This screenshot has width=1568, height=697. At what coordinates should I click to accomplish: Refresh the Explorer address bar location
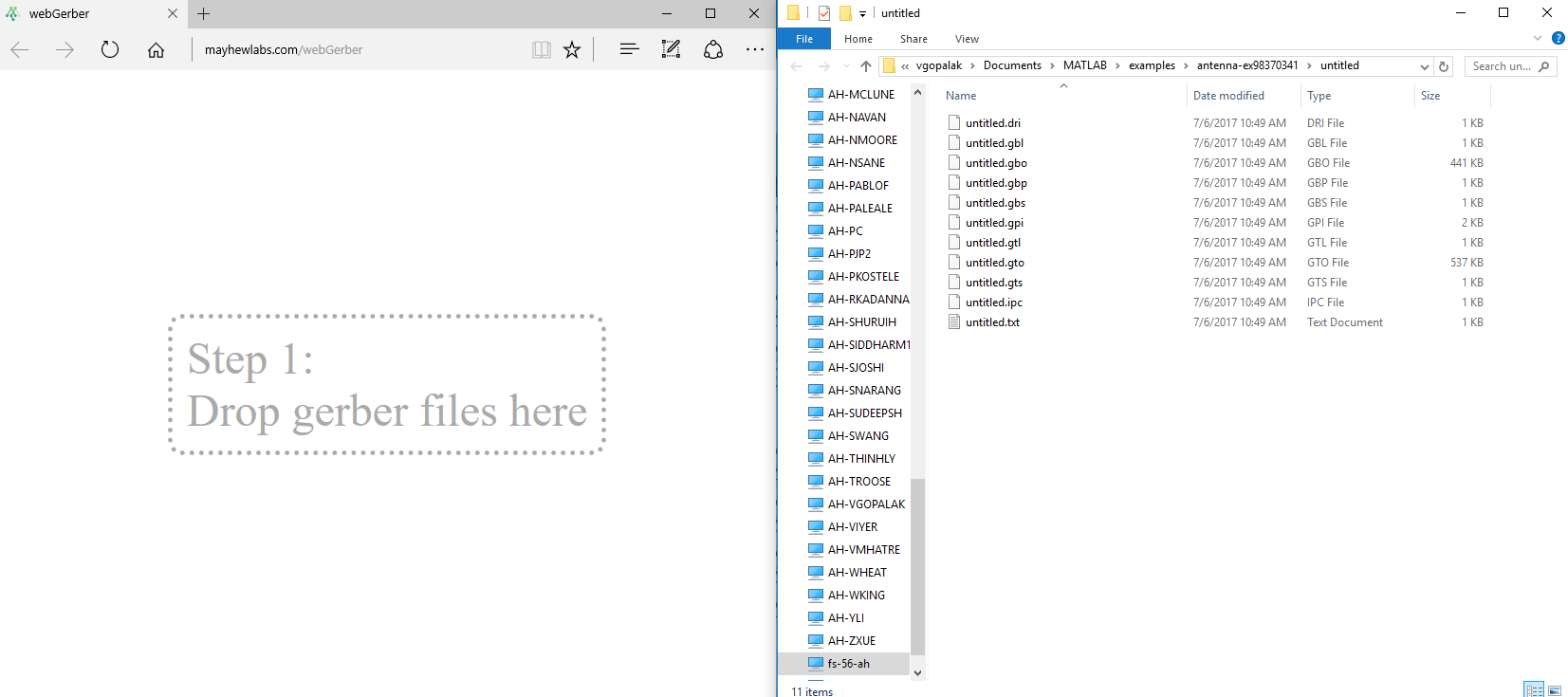[1444, 66]
